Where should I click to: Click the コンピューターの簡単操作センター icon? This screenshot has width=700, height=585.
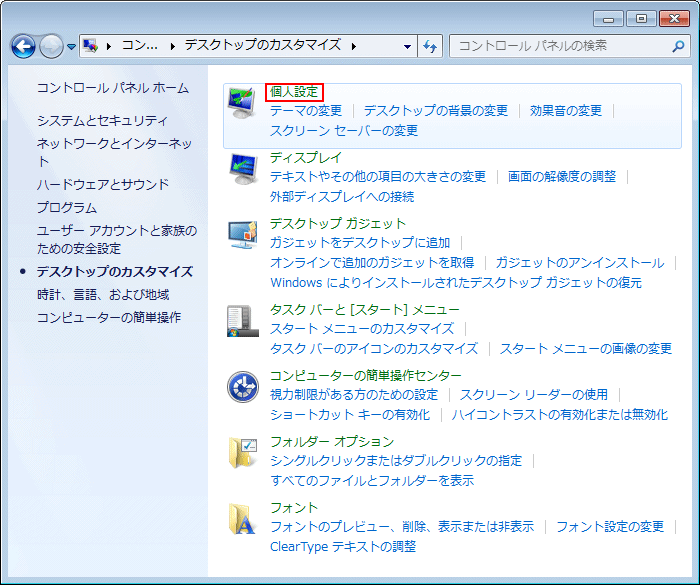click(x=242, y=386)
